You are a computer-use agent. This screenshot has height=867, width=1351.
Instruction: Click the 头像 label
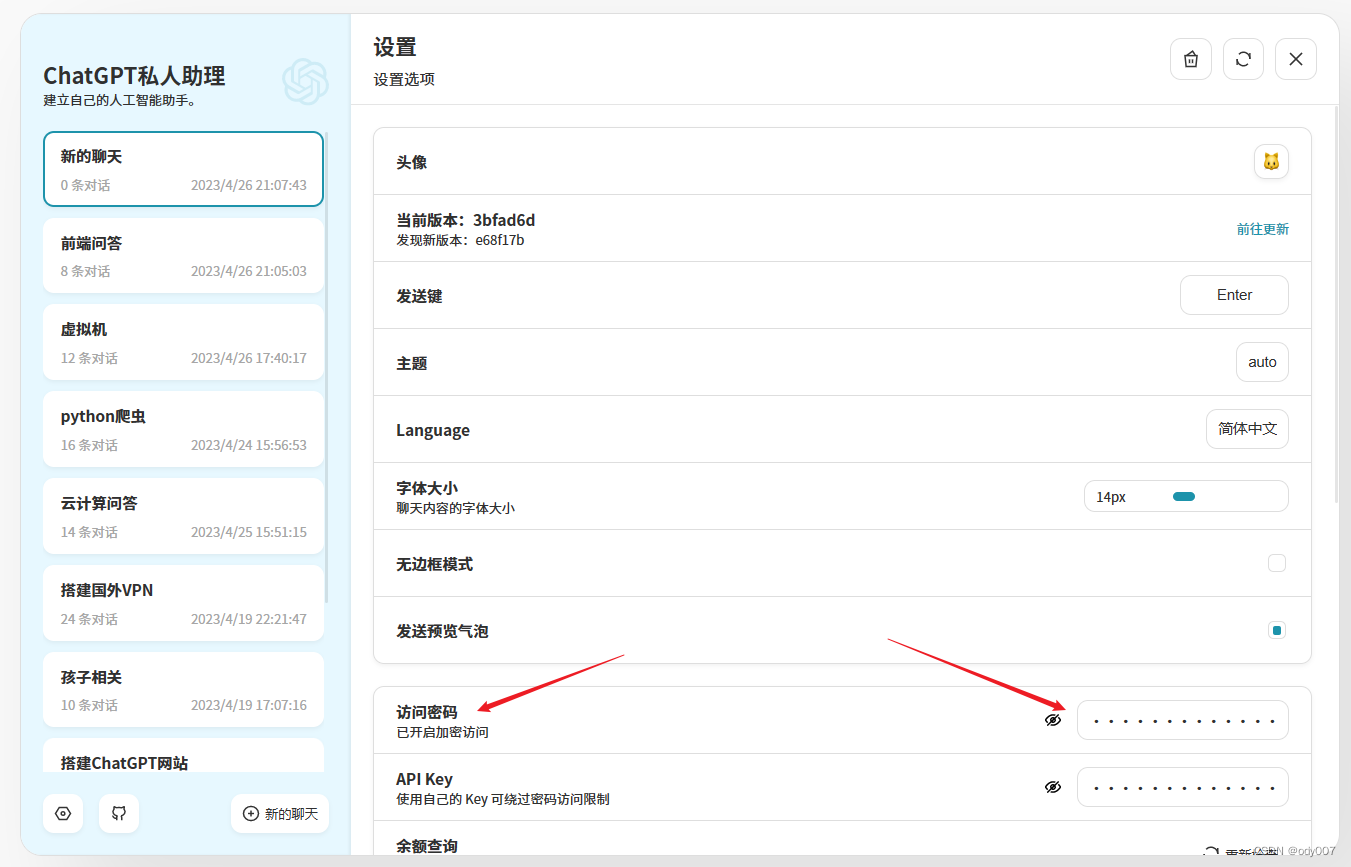point(412,162)
